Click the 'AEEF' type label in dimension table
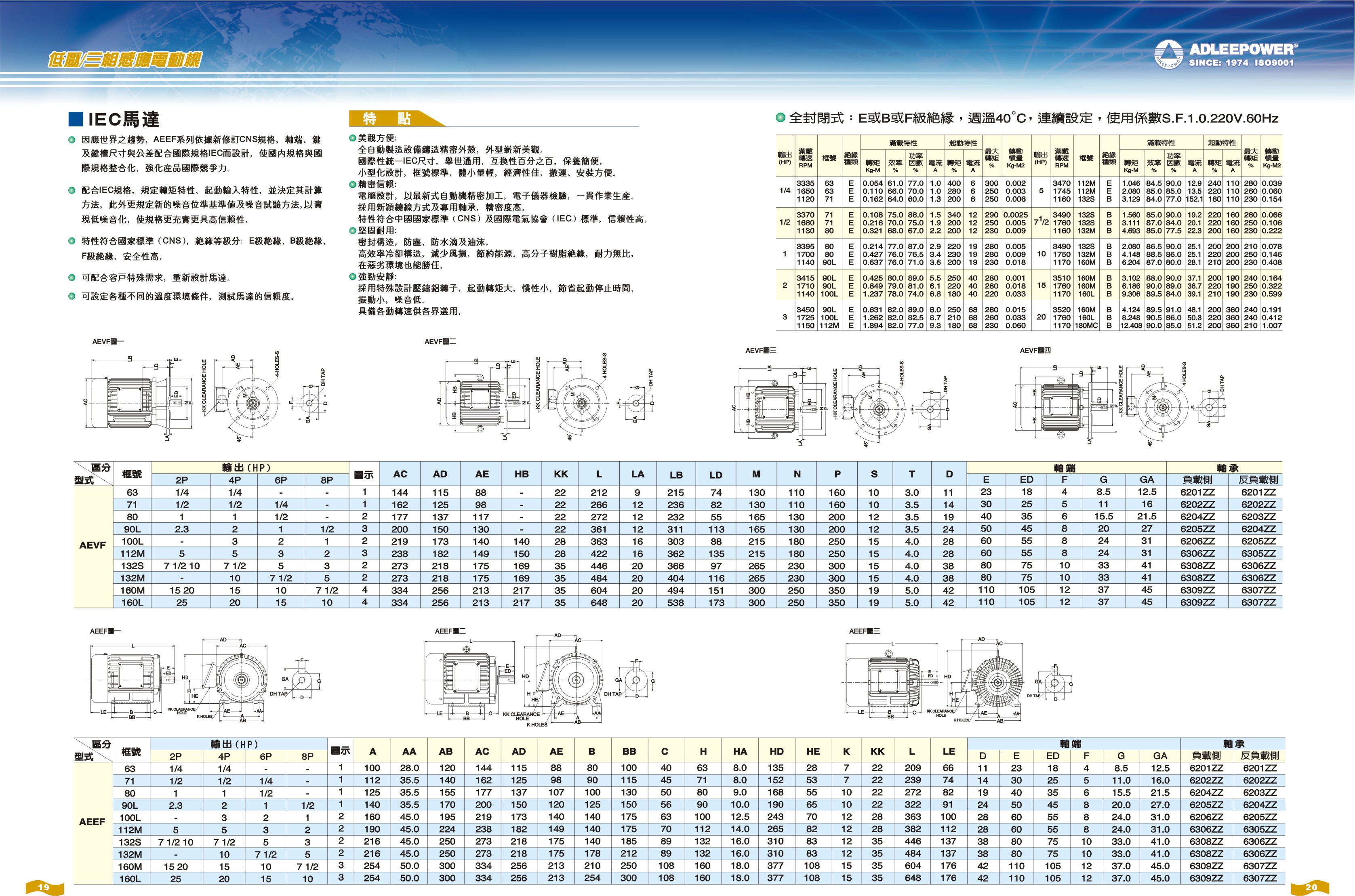Image resolution: width=1355 pixels, height=896 pixels. (x=92, y=822)
